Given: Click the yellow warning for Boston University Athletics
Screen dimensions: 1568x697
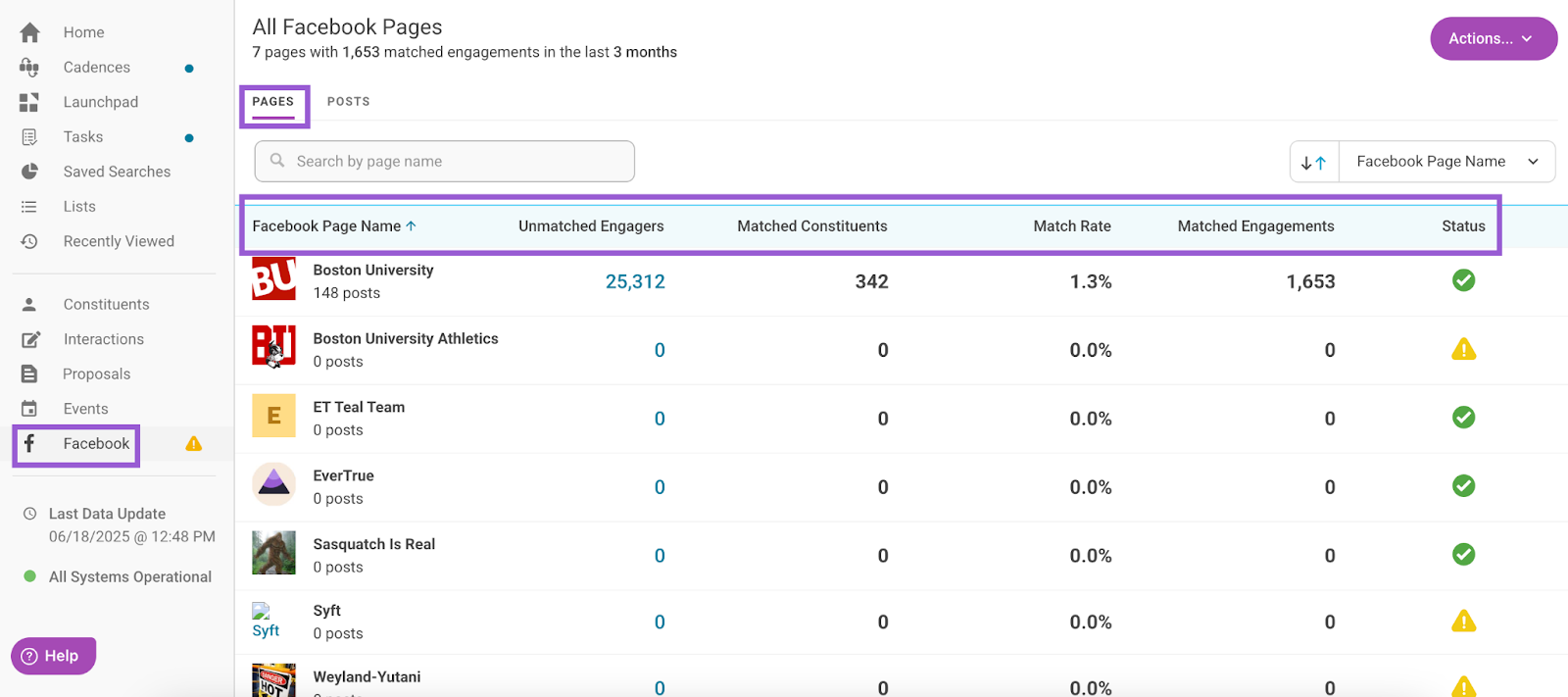Looking at the screenshot, I should point(1464,349).
